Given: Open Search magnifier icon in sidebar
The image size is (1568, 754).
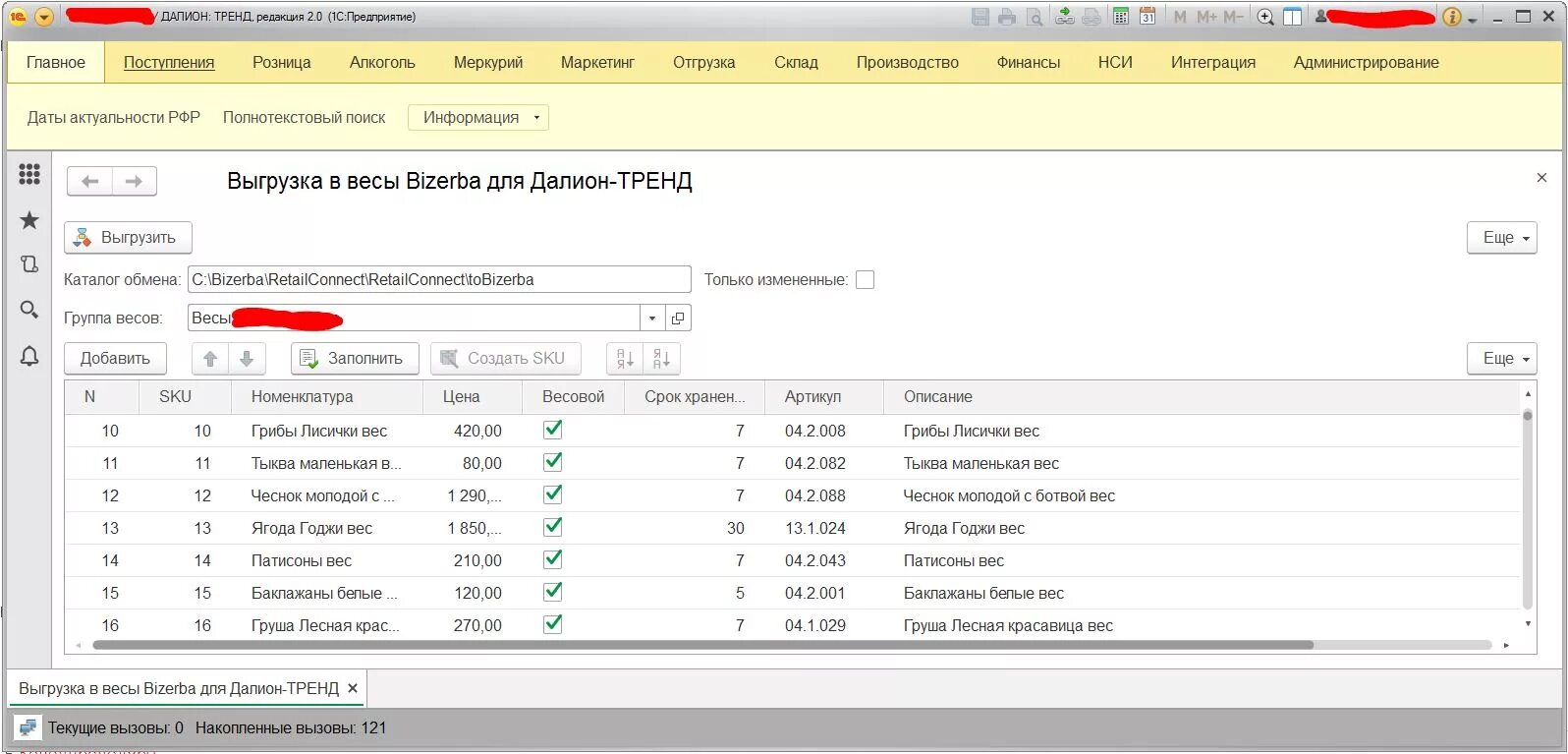Looking at the screenshot, I should click(x=29, y=310).
